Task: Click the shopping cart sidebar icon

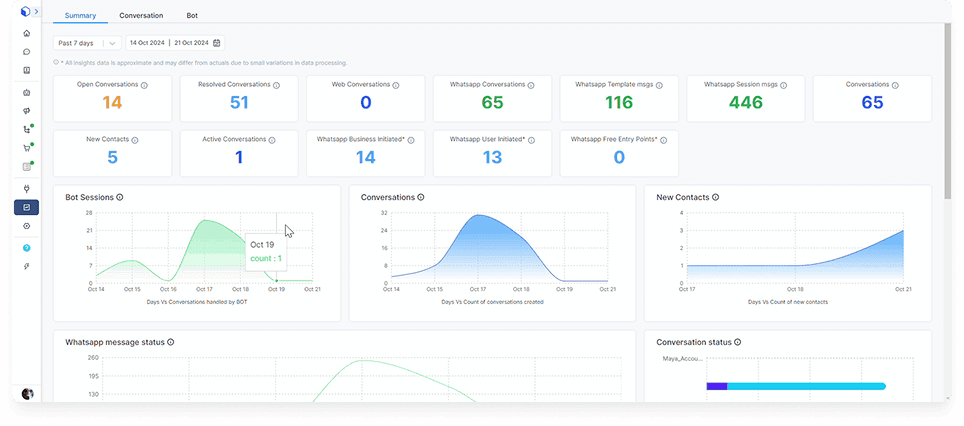Action: 27,148
